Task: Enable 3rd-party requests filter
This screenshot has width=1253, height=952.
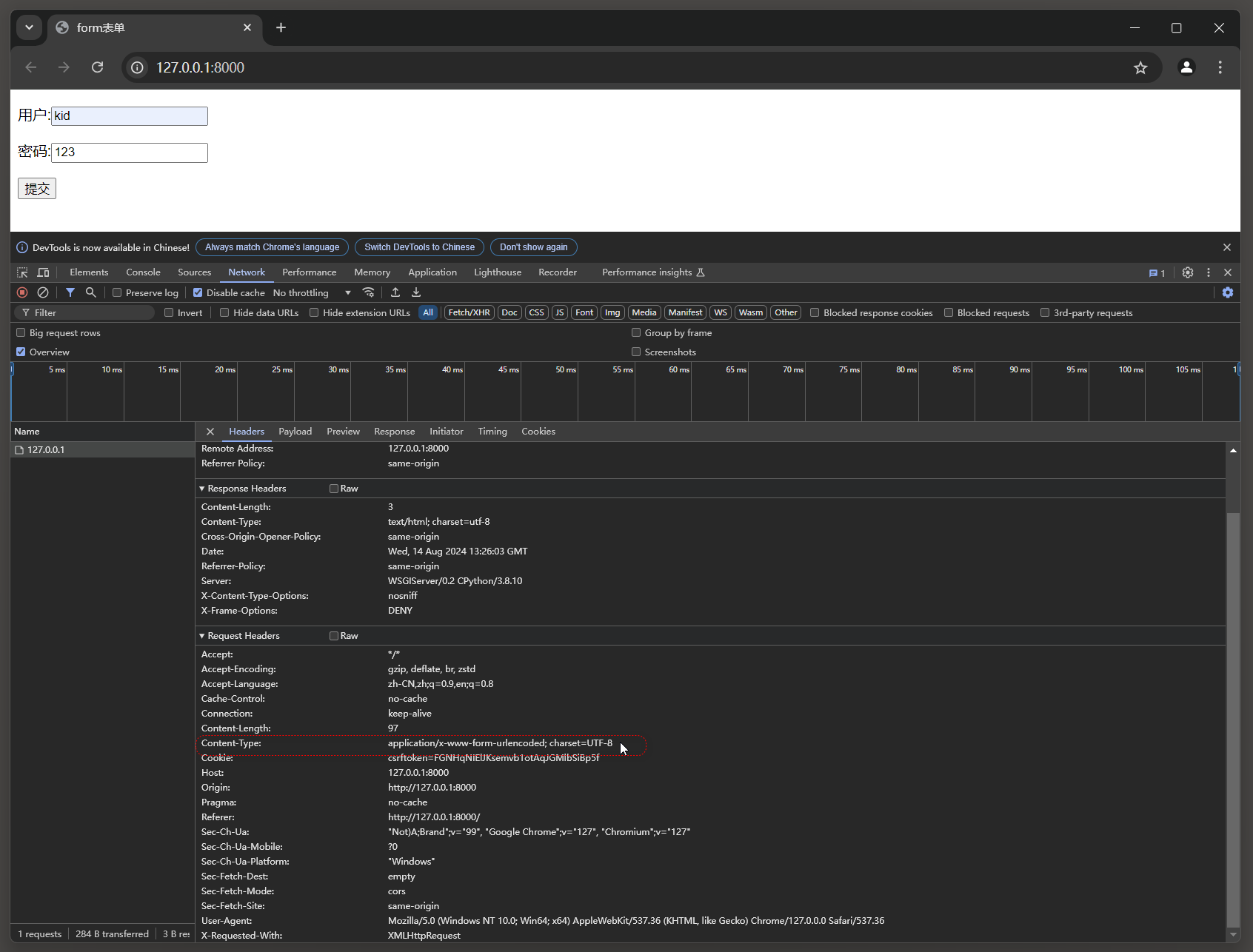Action: (x=1045, y=312)
